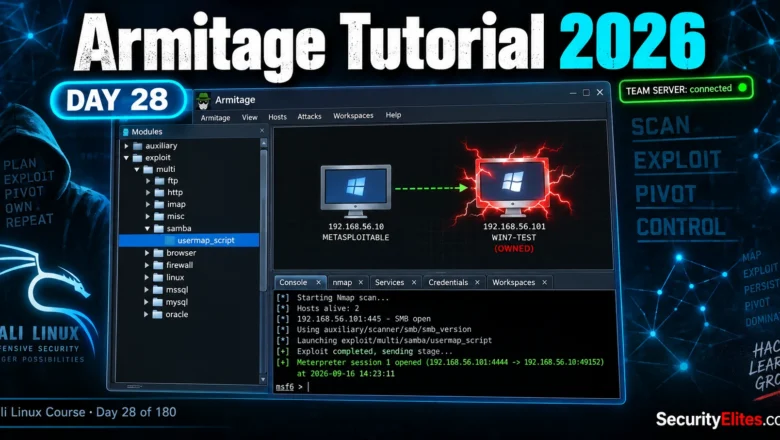Expand the imap folder arrow
This screenshot has height=440, width=780.
[148, 204]
